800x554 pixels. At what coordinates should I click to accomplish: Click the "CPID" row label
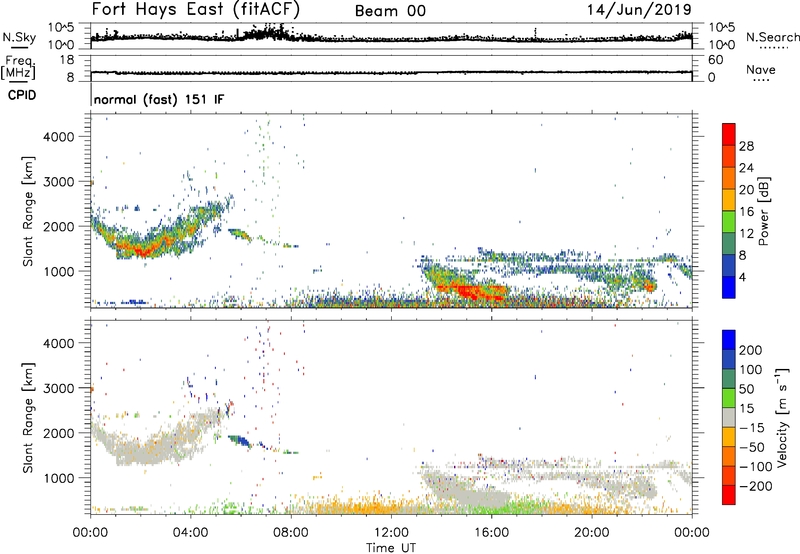[22, 95]
